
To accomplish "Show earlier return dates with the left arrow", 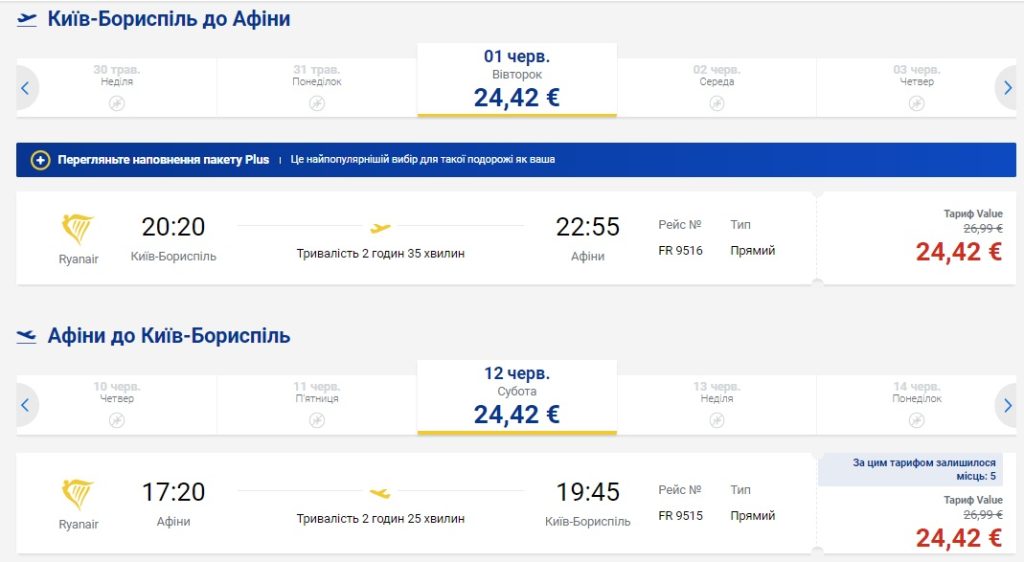I will (25, 405).
